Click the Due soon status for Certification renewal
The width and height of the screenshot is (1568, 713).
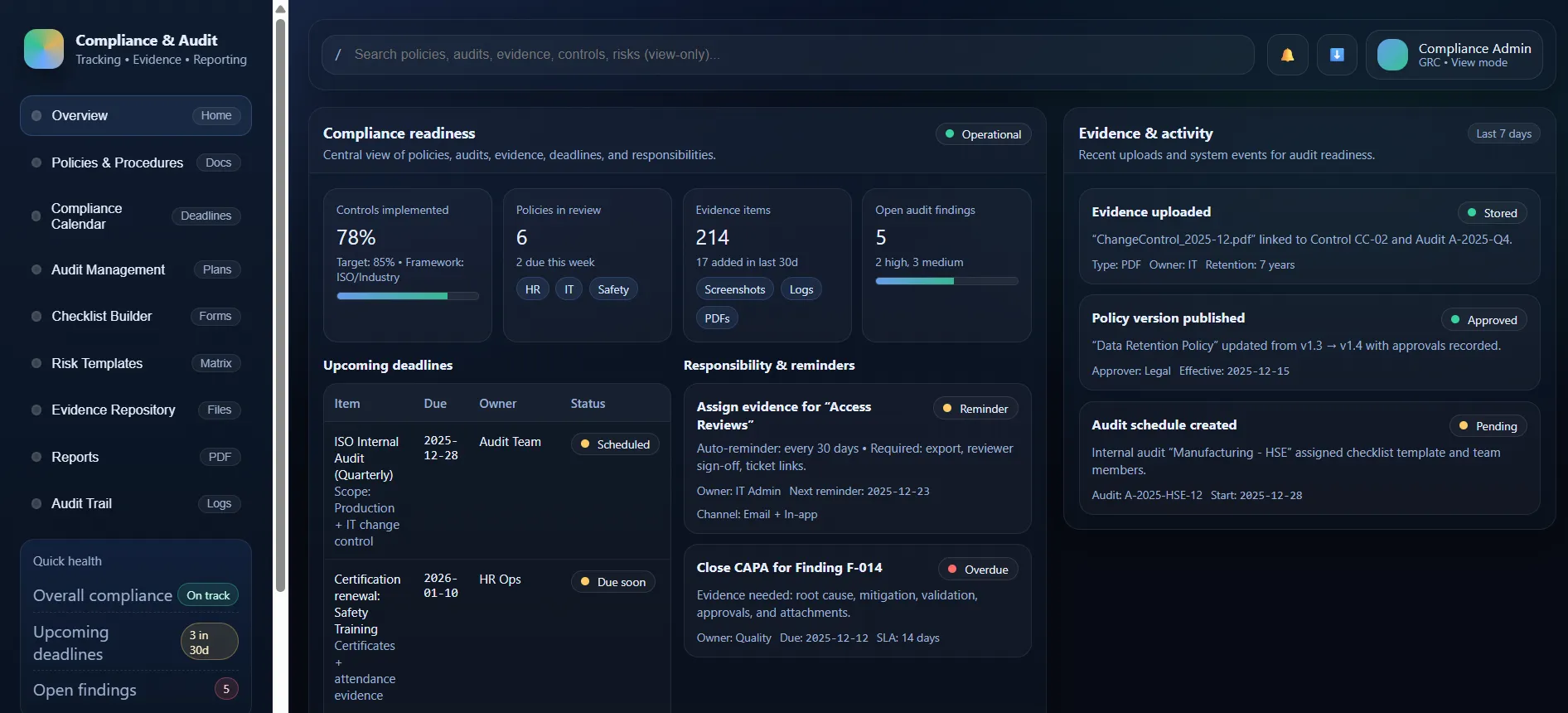coord(613,582)
